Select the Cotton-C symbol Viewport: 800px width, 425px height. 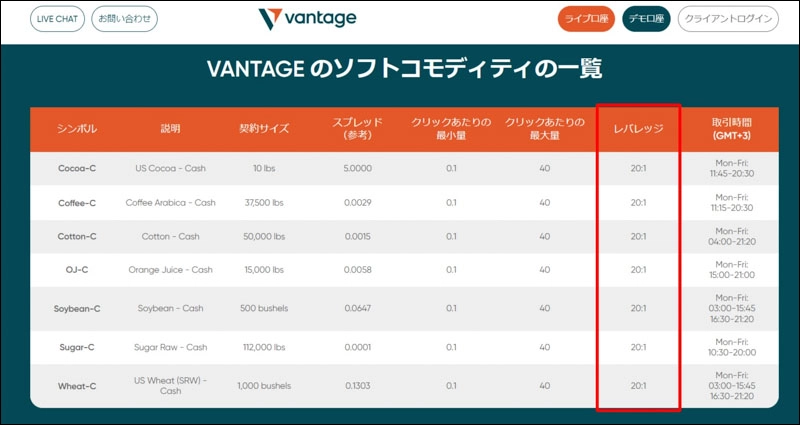coord(77,237)
